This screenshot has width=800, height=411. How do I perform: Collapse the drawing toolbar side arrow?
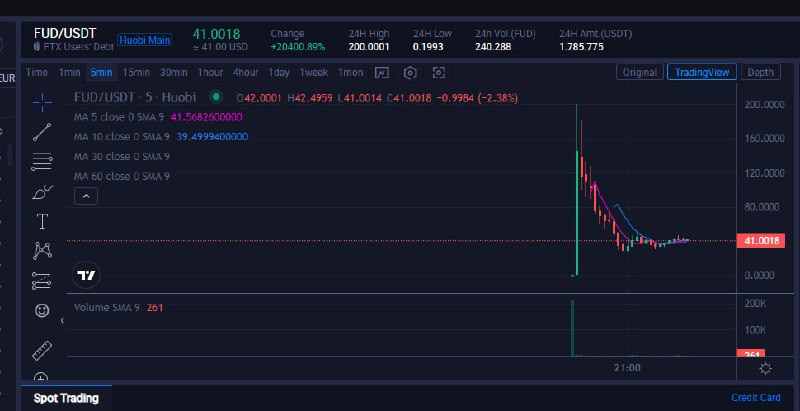[x=62, y=321]
